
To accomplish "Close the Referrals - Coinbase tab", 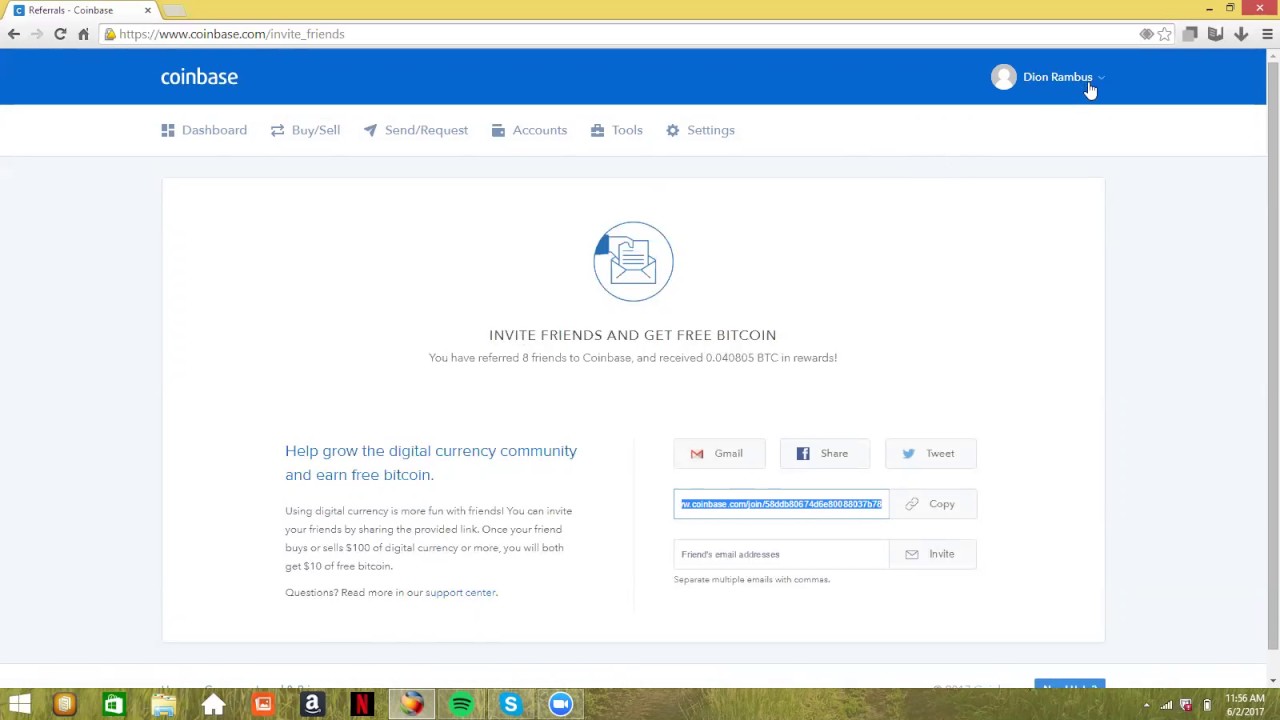I will pos(148,10).
